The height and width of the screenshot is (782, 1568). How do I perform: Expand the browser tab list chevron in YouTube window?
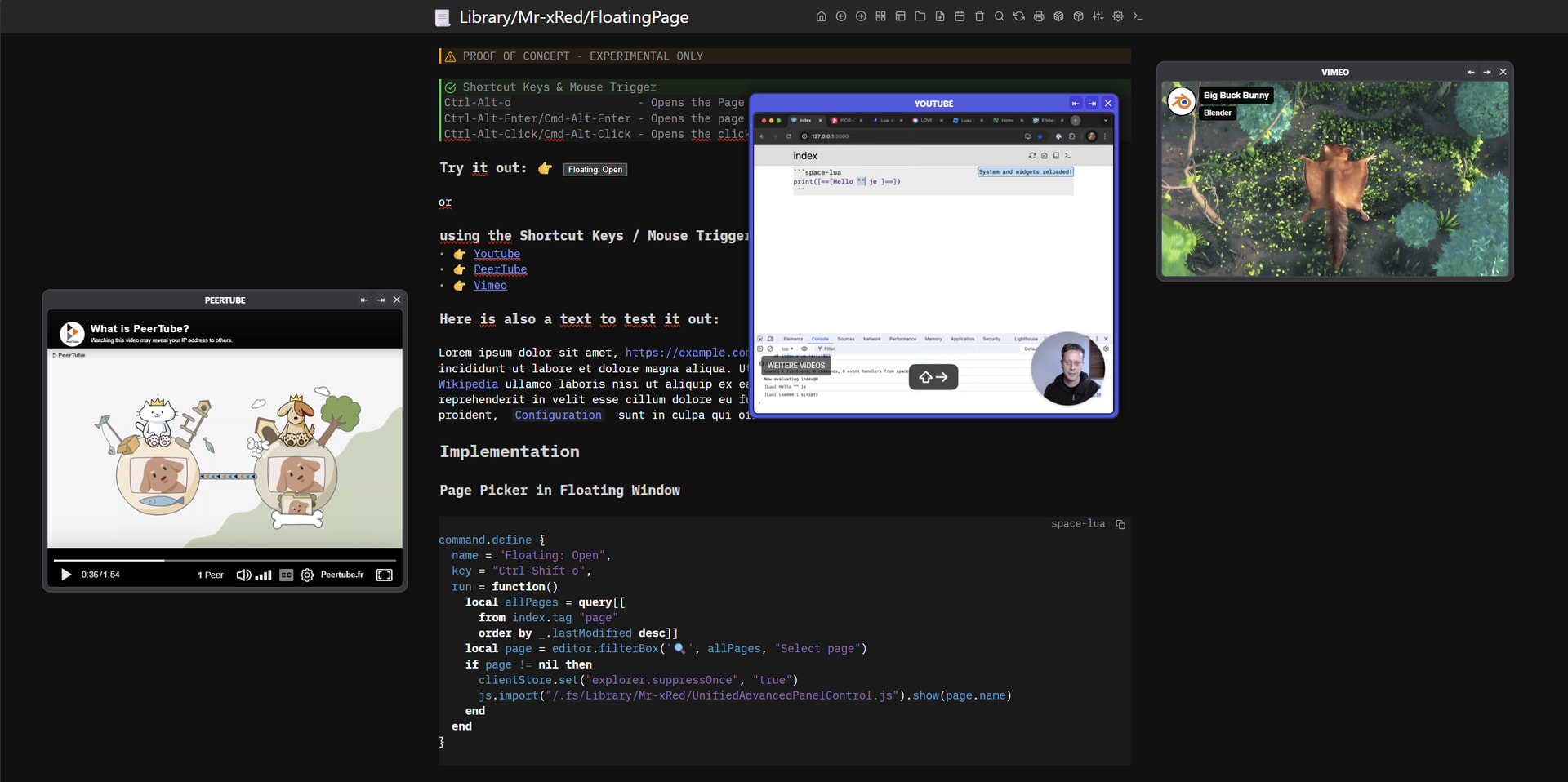pyautogui.click(x=1104, y=120)
